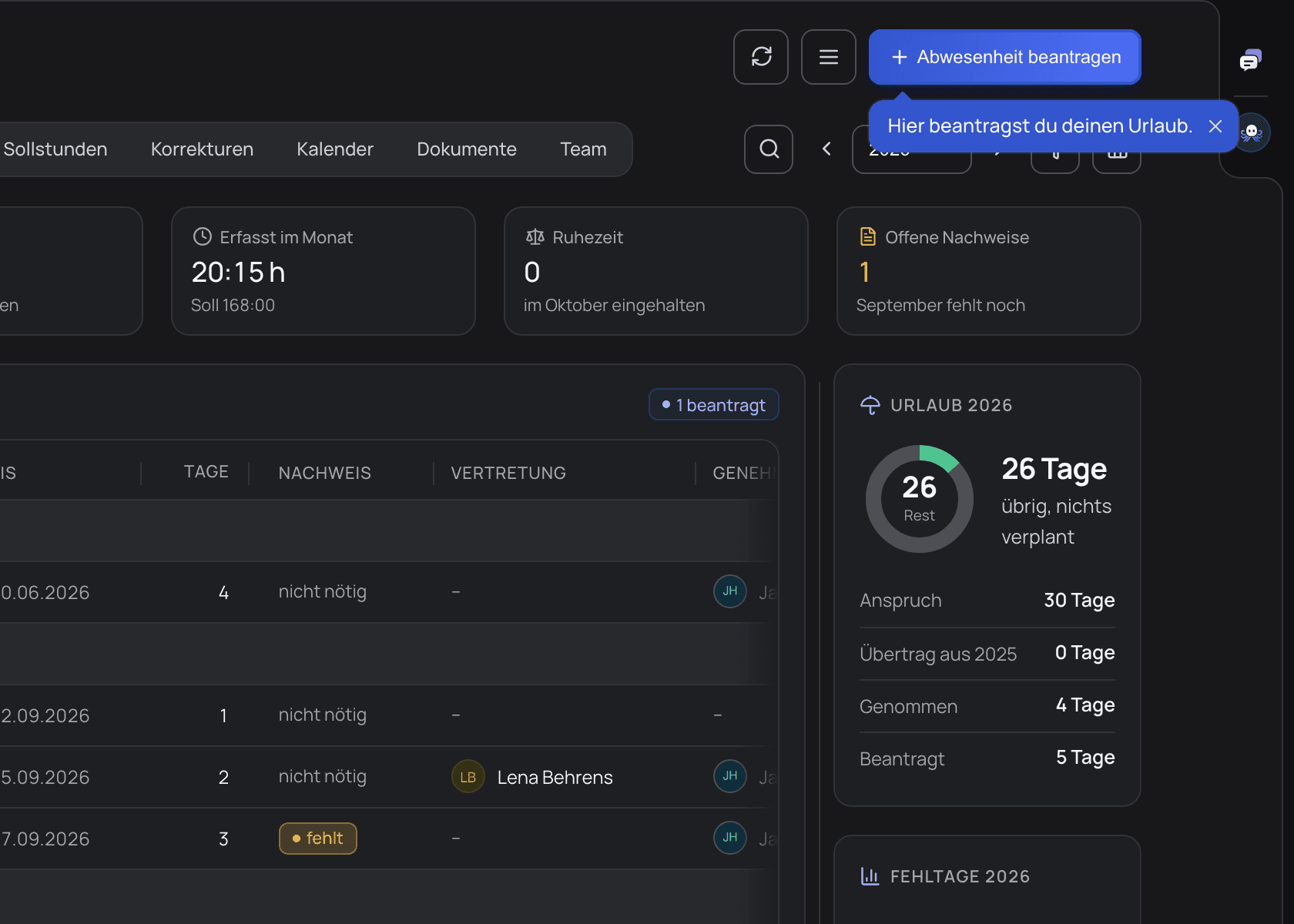
Task: Select the Team tab
Action: click(583, 149)
